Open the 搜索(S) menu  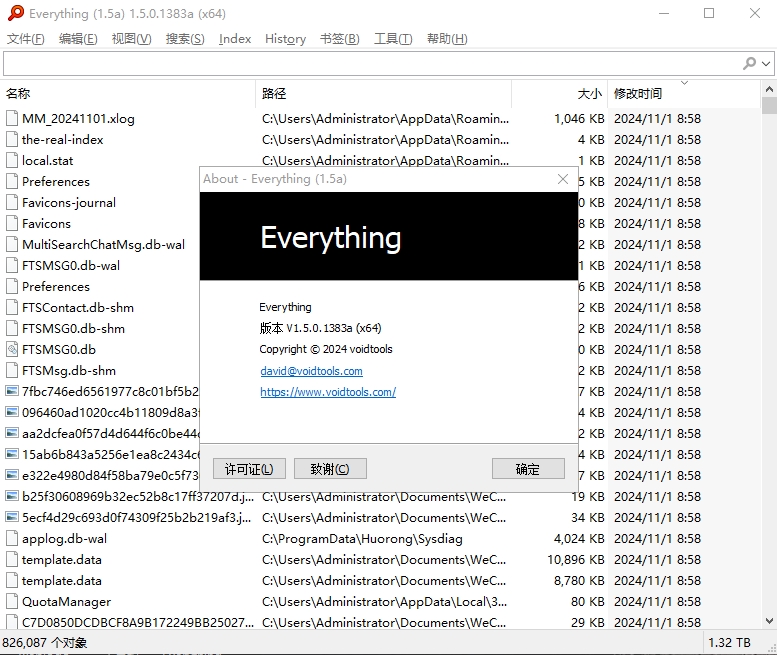click(x=185, y=39)
